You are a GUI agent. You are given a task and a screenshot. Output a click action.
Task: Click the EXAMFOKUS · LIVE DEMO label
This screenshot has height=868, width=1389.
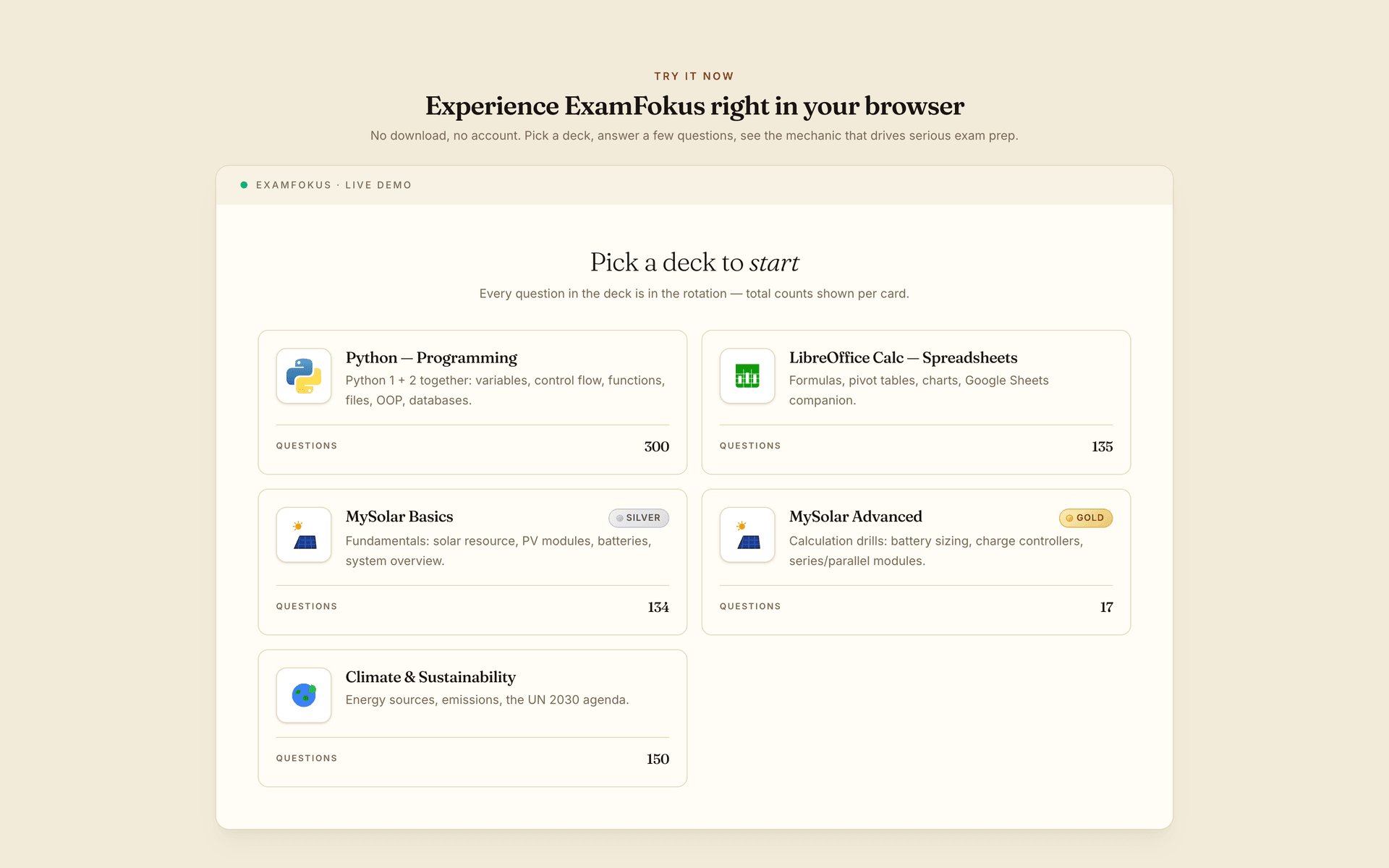tap(334, 185)
